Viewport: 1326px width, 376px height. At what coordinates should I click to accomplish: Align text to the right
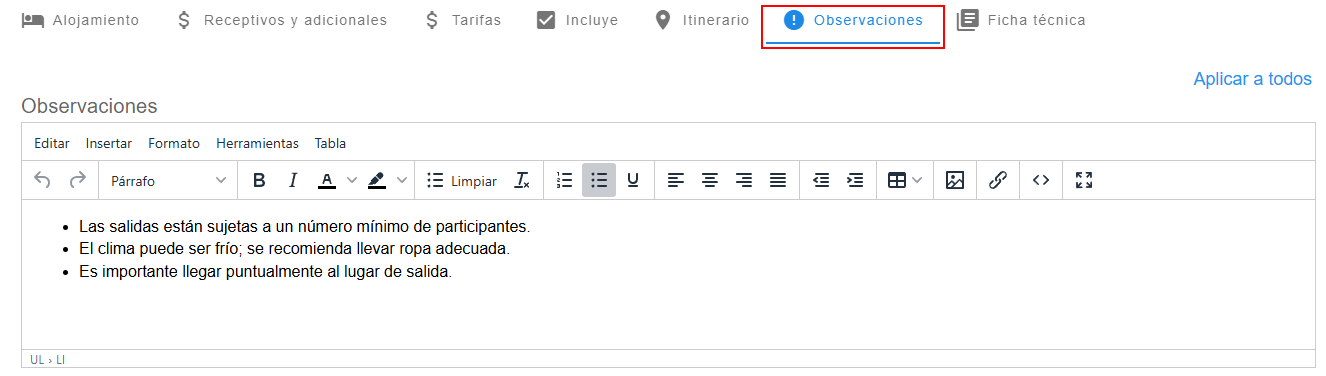point(744,180)
